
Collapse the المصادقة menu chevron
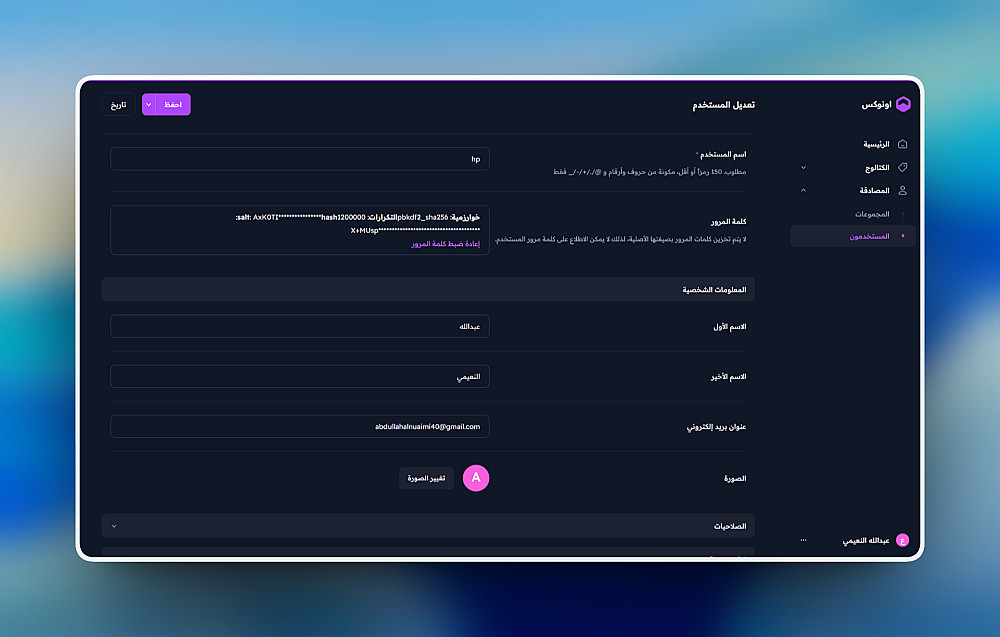point(804,190)
